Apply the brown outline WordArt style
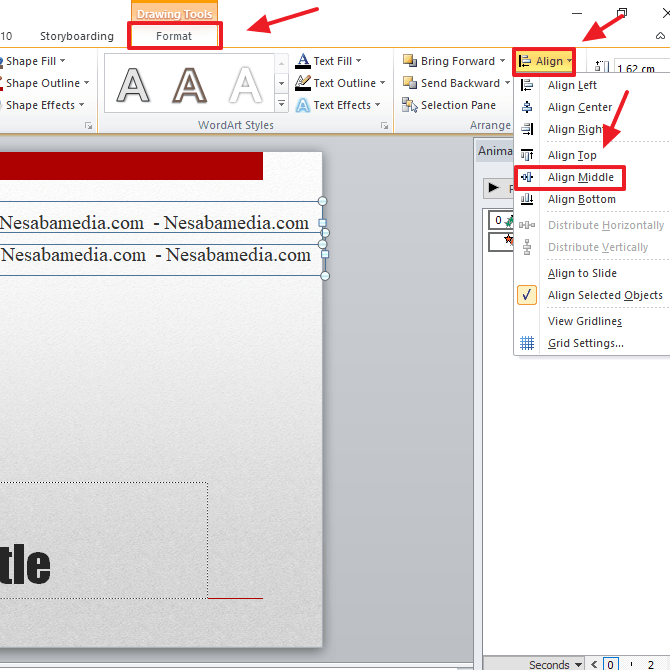Viewport: 670px width, 670px height. [190, 85]
